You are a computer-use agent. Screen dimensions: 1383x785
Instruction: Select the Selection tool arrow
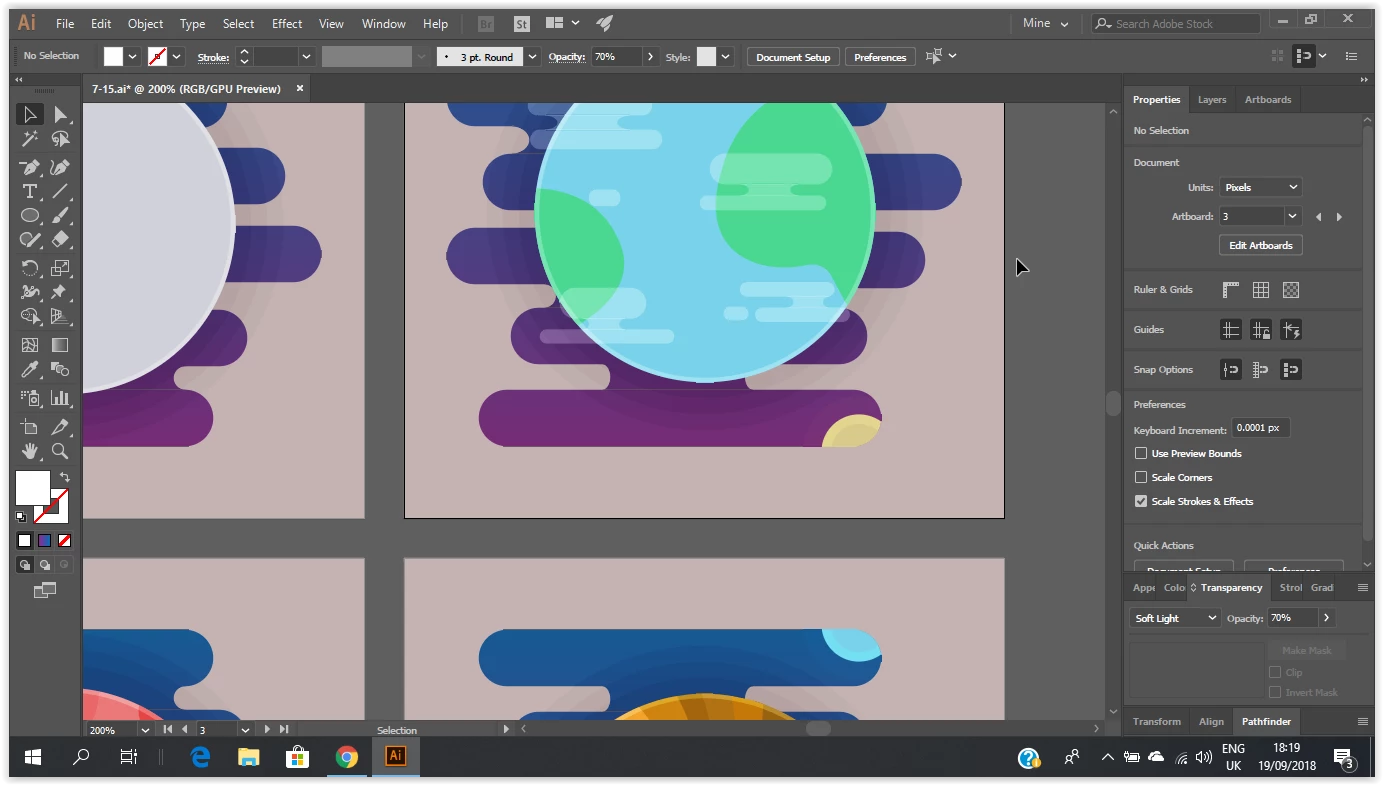point(30,115)
